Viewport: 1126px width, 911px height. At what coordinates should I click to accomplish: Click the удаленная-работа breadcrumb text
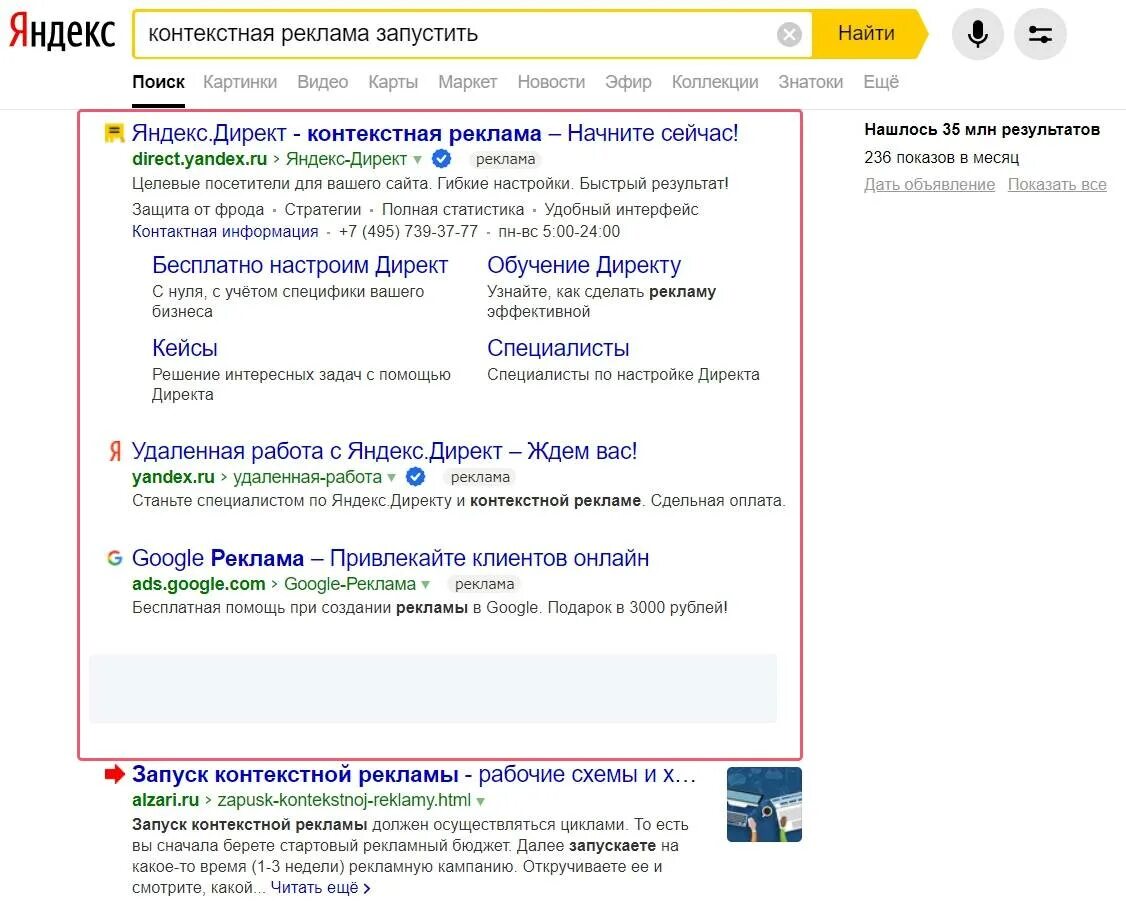click(307, 477)
